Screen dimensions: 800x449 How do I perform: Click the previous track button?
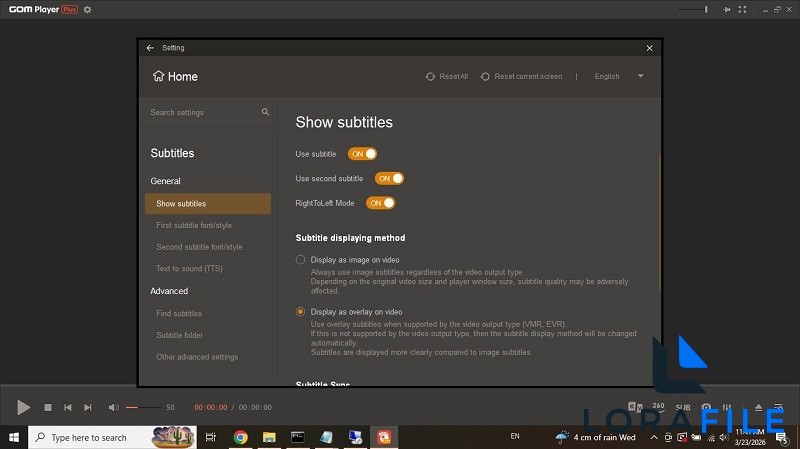(68, 407)
